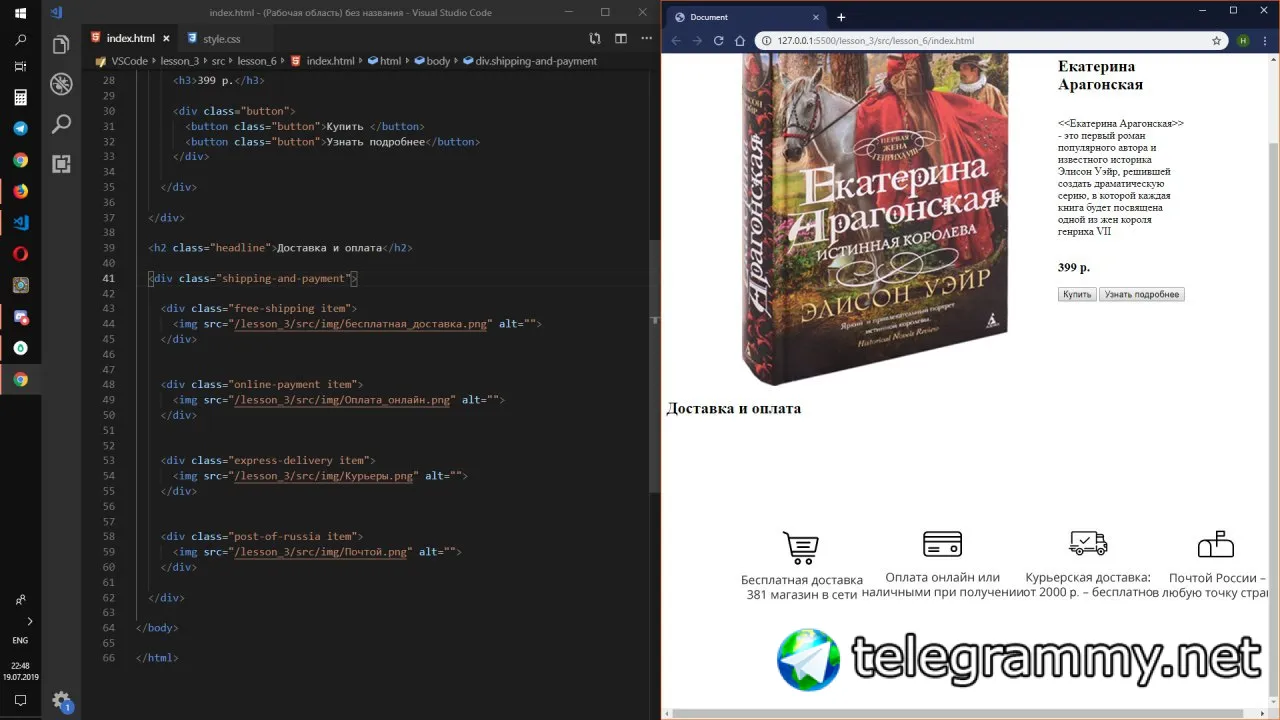Image resolution: width=1280 pixels, height=720 pixels.
Task: Open Firefox from the taskbar
Action: pos(20,191)
